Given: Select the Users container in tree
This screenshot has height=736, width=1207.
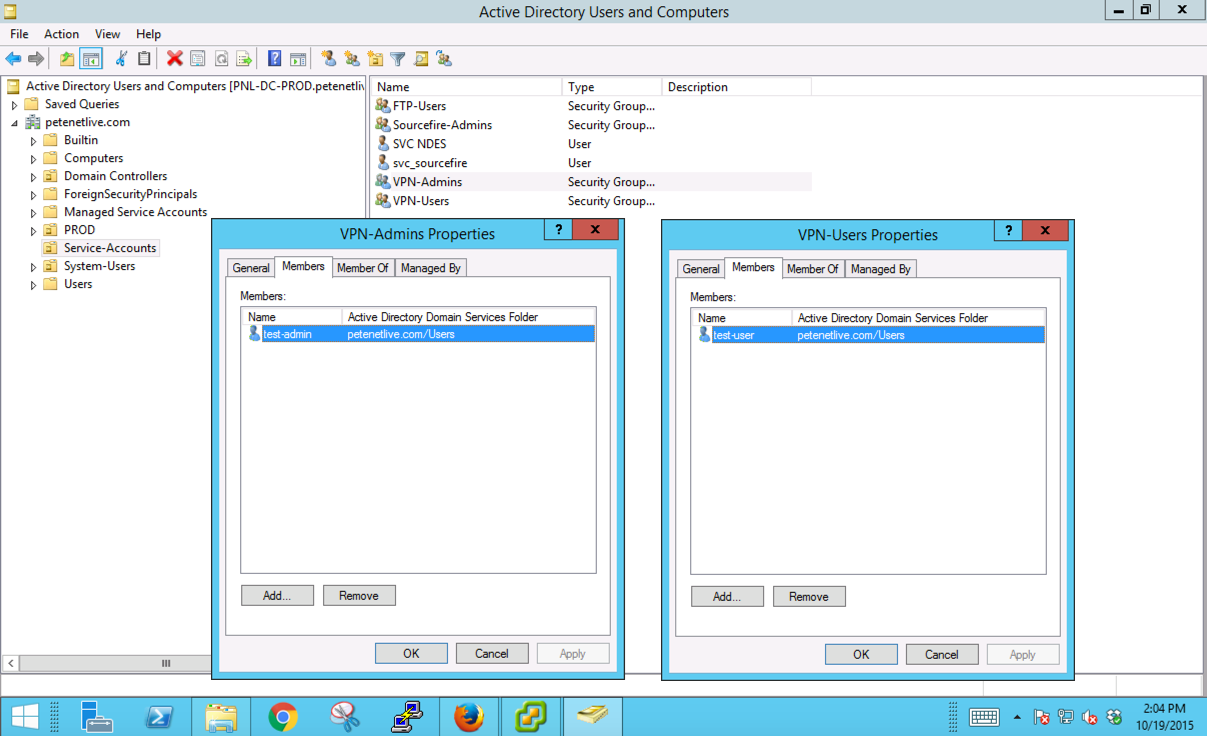Looking at the screenshot, I should [68, 284].
